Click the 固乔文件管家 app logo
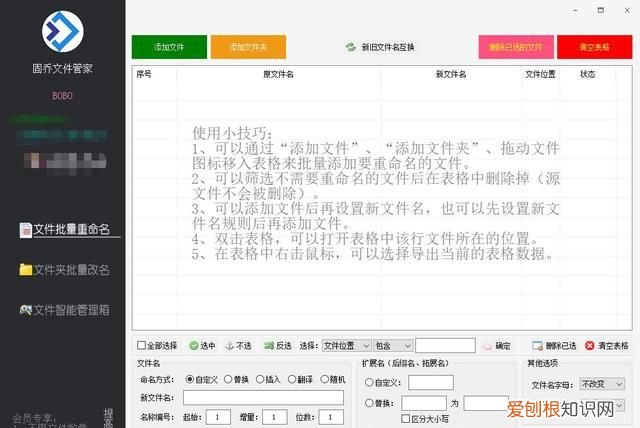Image resolution: width=640 pixels, height=428 pixels. click(63, 33)
